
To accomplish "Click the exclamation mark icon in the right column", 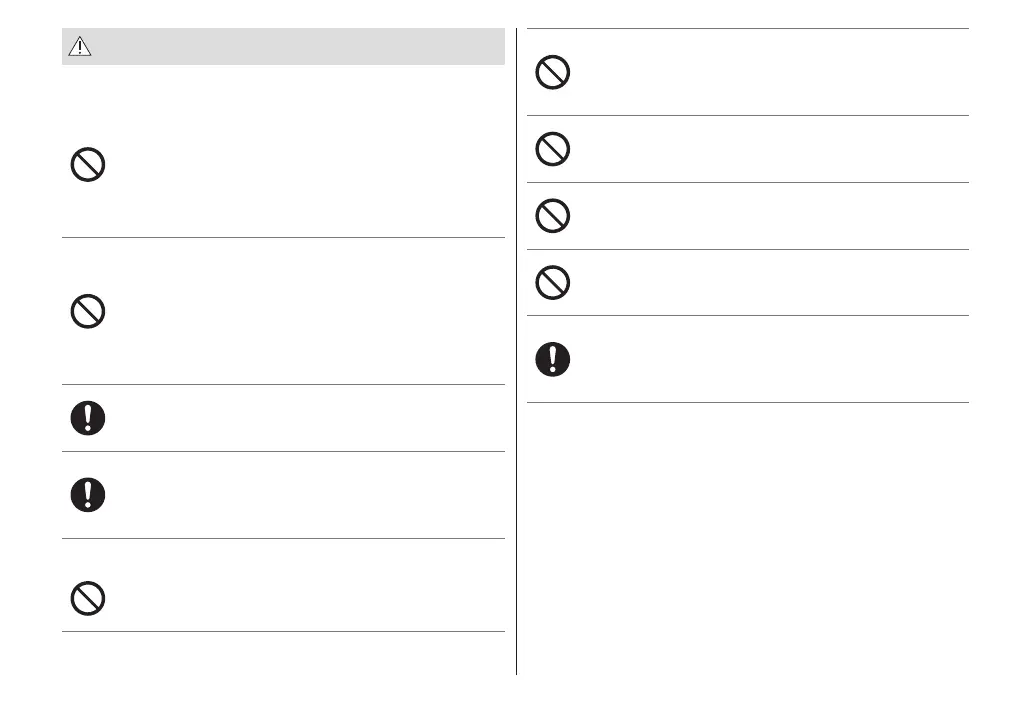I will pyautogui.click(x=552, y=359).
